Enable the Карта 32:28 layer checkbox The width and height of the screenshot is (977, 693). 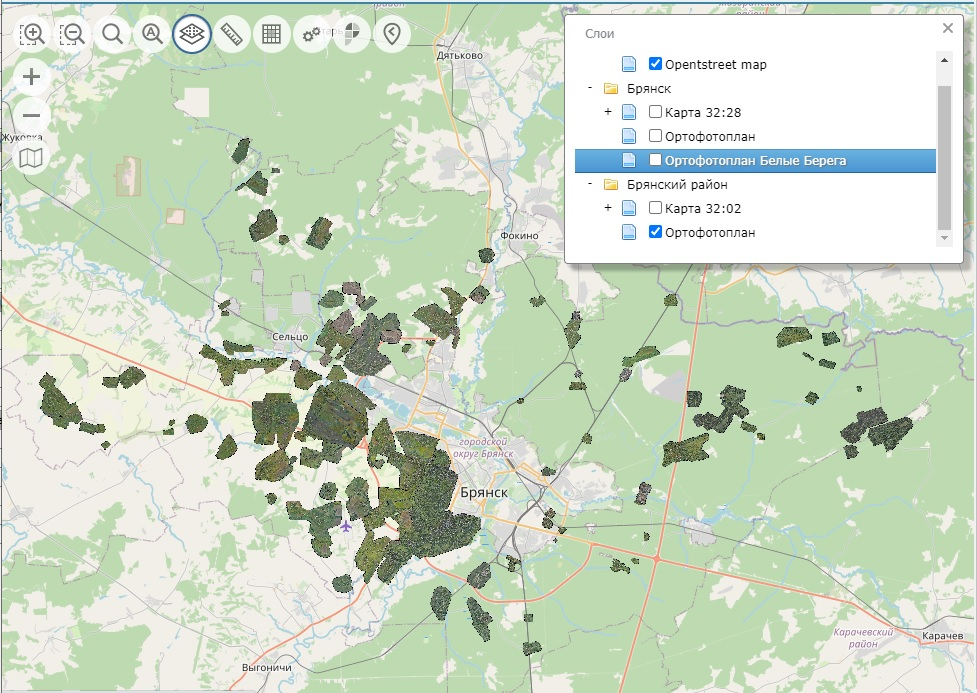(655, 112)
